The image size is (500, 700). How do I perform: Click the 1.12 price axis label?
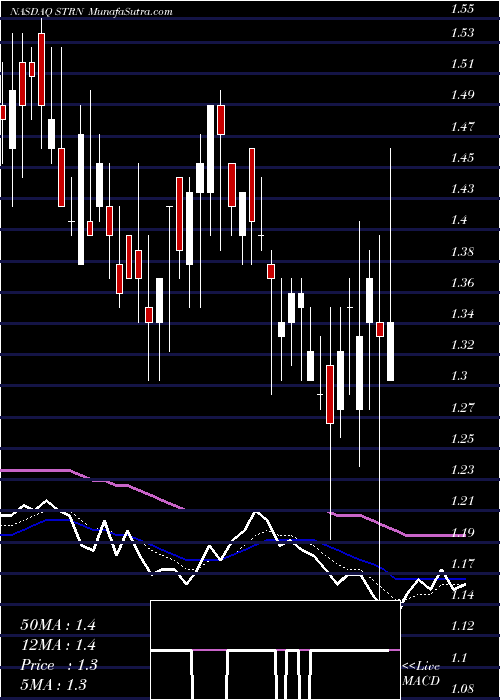(462, 626)
